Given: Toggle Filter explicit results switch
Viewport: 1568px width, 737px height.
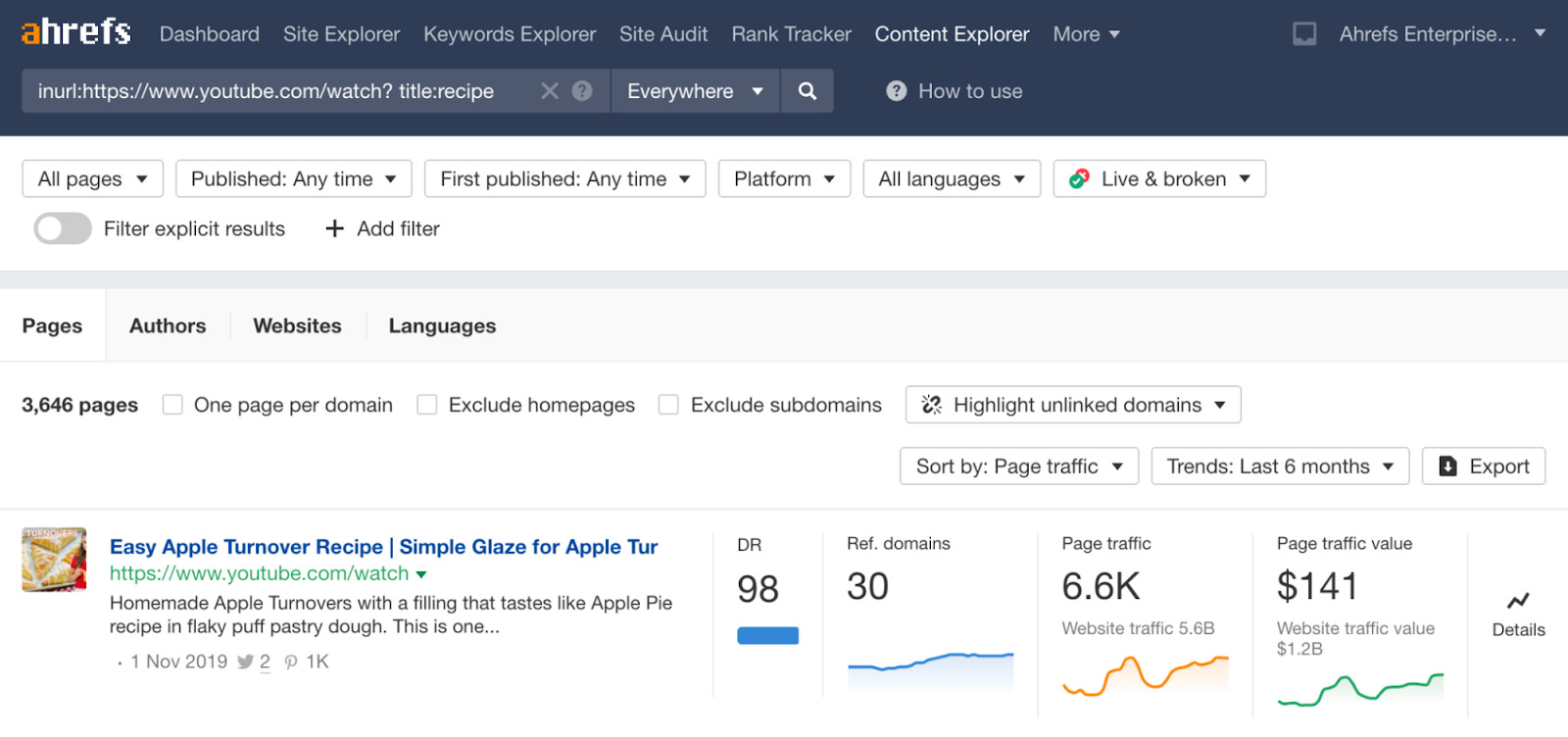Looking at the screenshot, I should (63, 228).
